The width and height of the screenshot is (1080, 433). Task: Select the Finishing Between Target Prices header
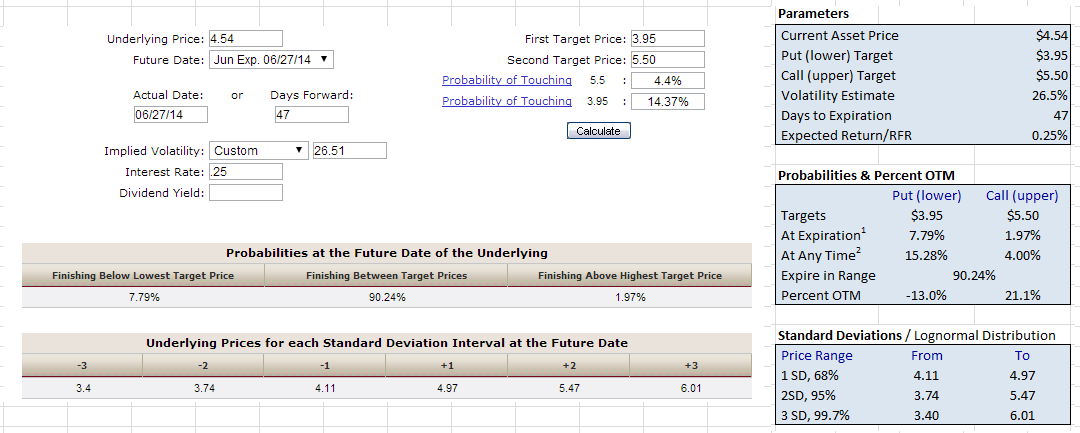coord(386,275)
